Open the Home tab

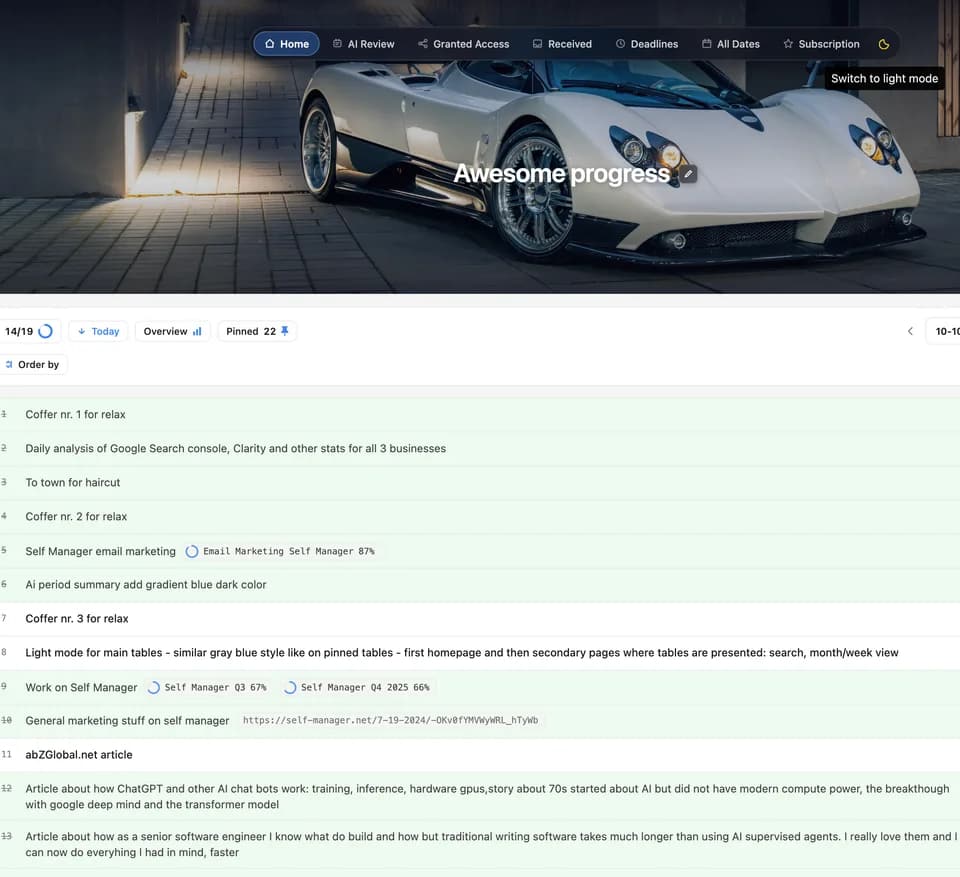click(x=287, y=44)
